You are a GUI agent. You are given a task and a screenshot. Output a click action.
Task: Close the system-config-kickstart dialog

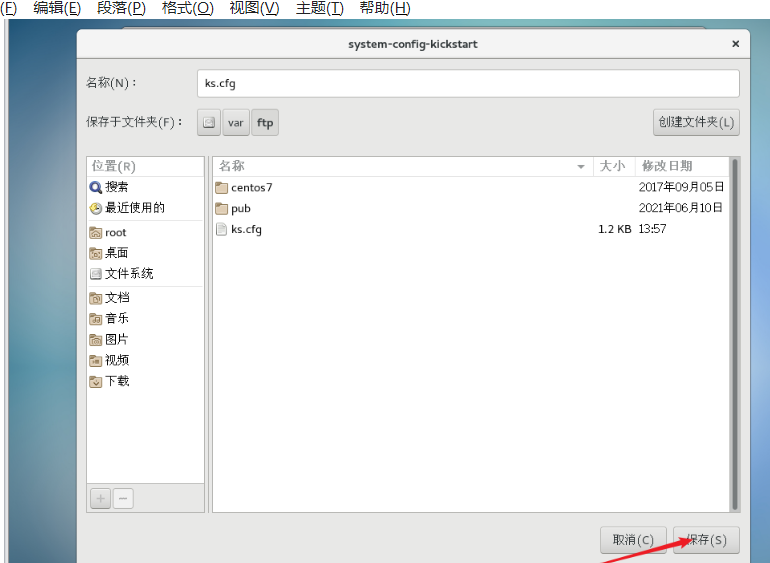[x=736, y=44]
